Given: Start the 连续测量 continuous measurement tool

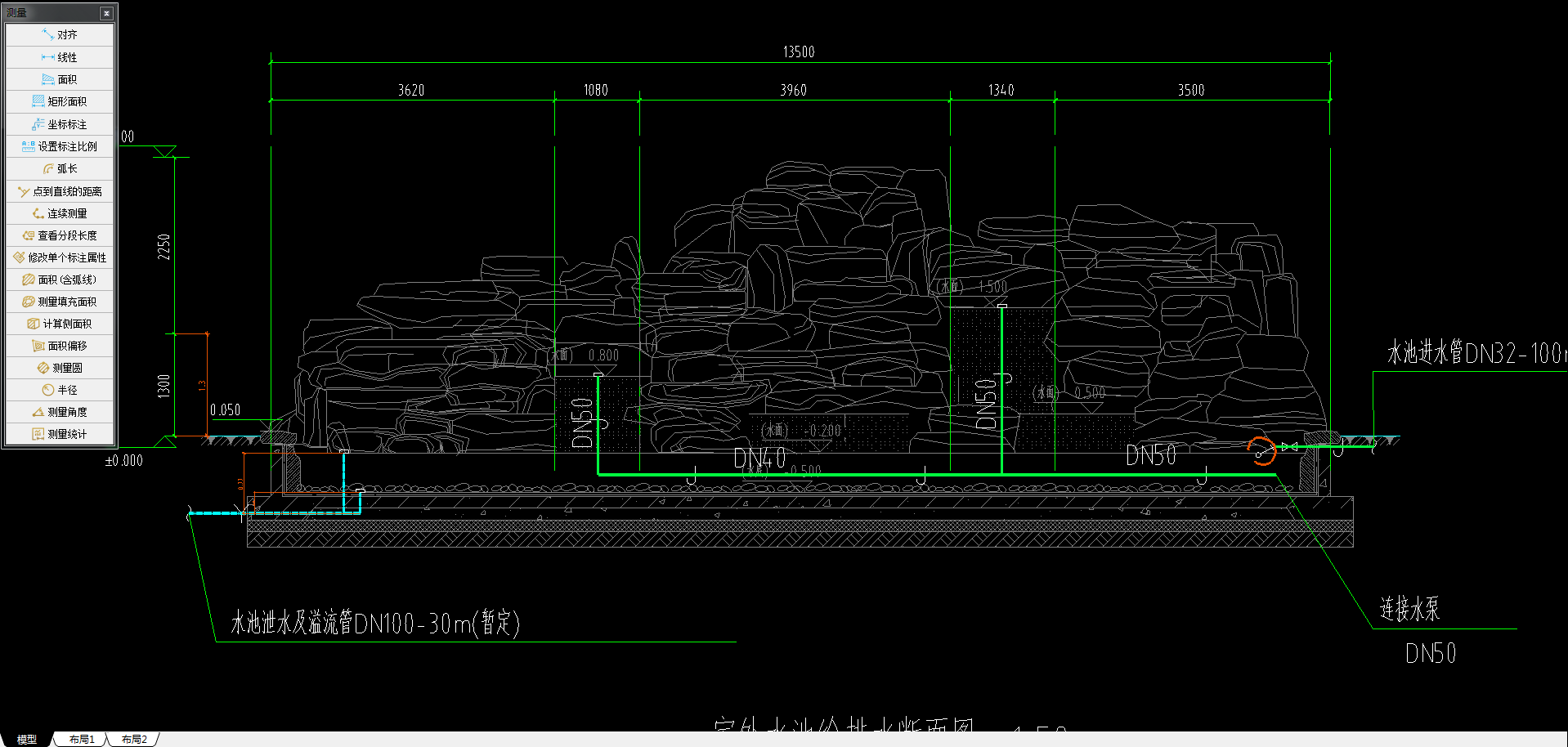Looking at the screenshot, I should 60,213.
